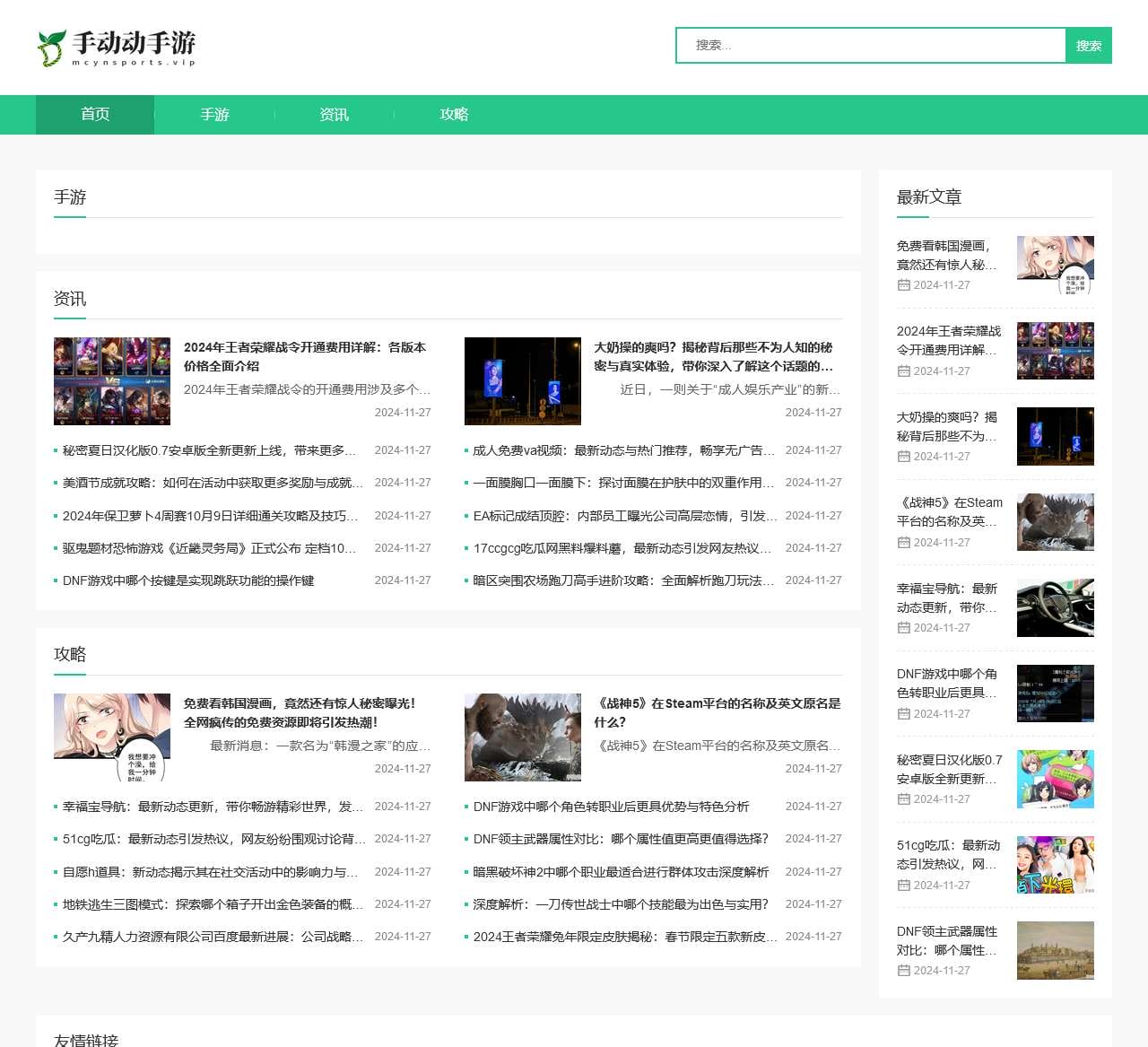Open sidebar article 幸福宝导航 title
Screen dimensions: 1148x1047
pos(947,598)
